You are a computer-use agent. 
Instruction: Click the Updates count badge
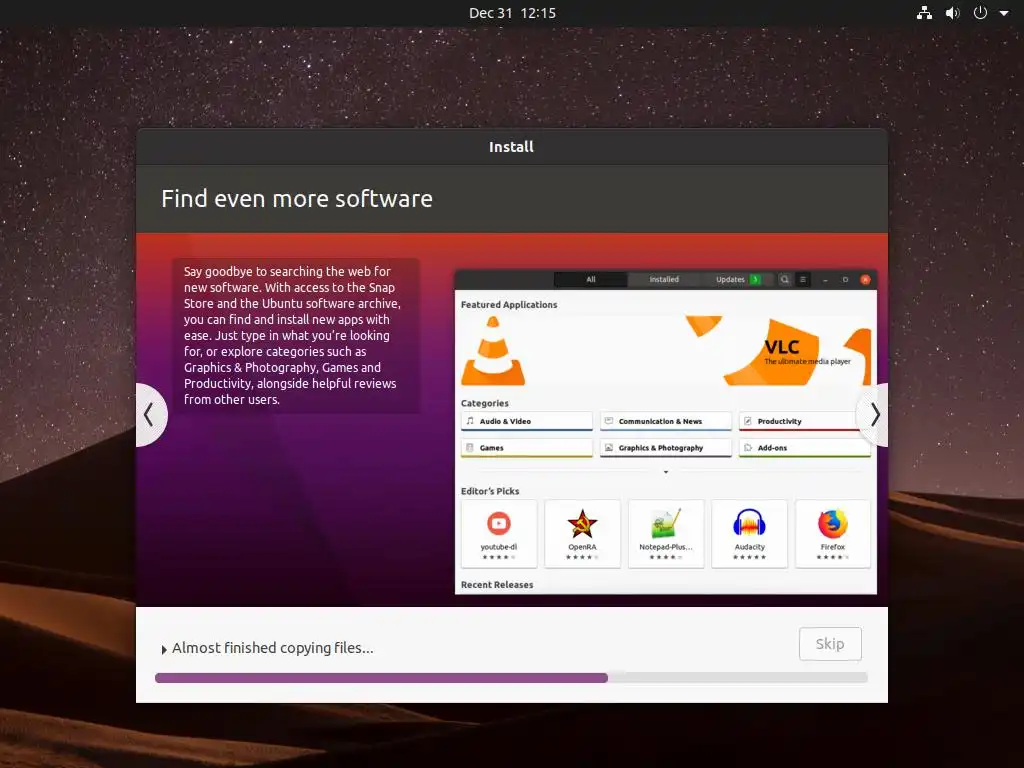(755, 280)
